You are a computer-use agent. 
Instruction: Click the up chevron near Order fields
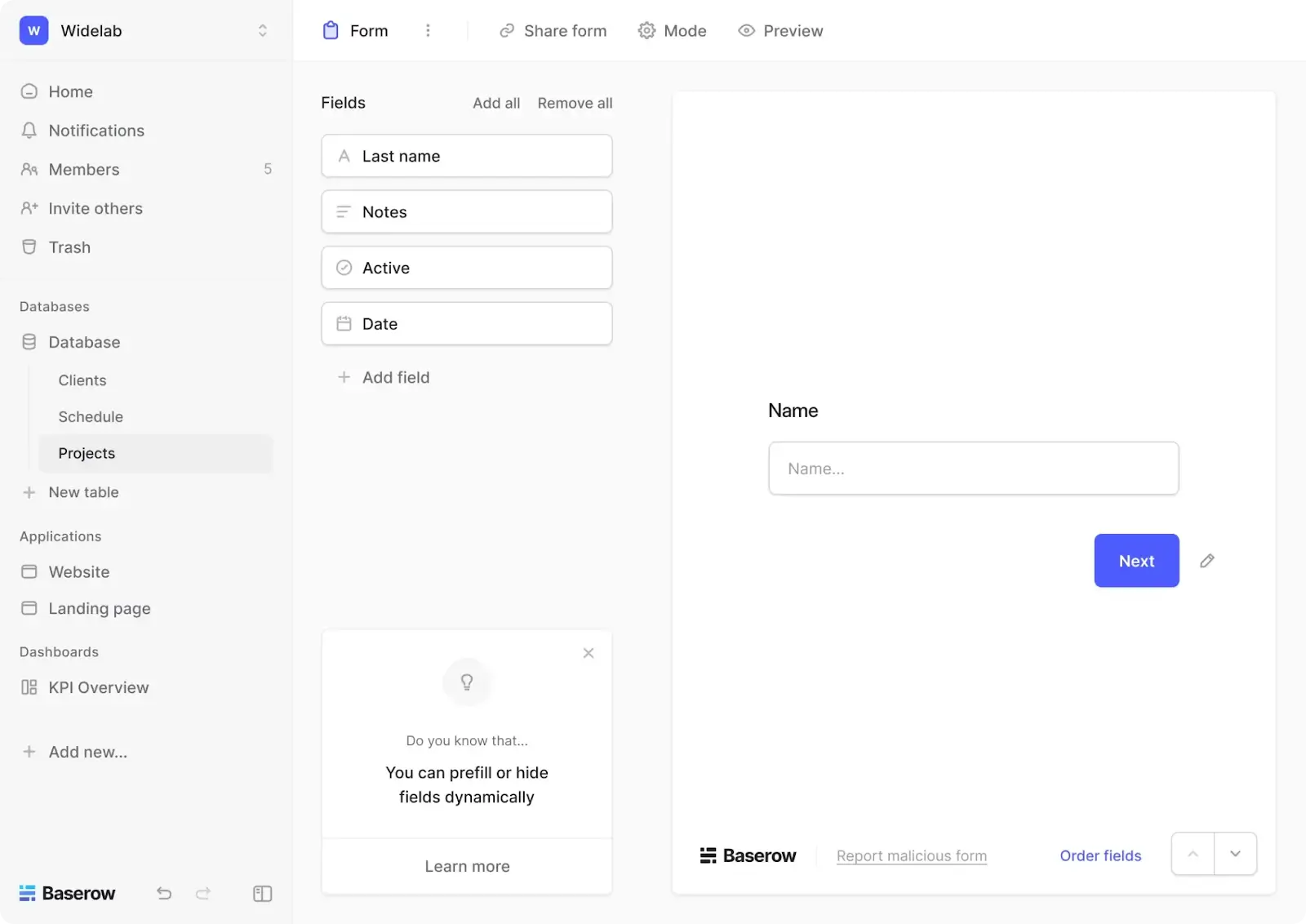[x=1193, y=854]
